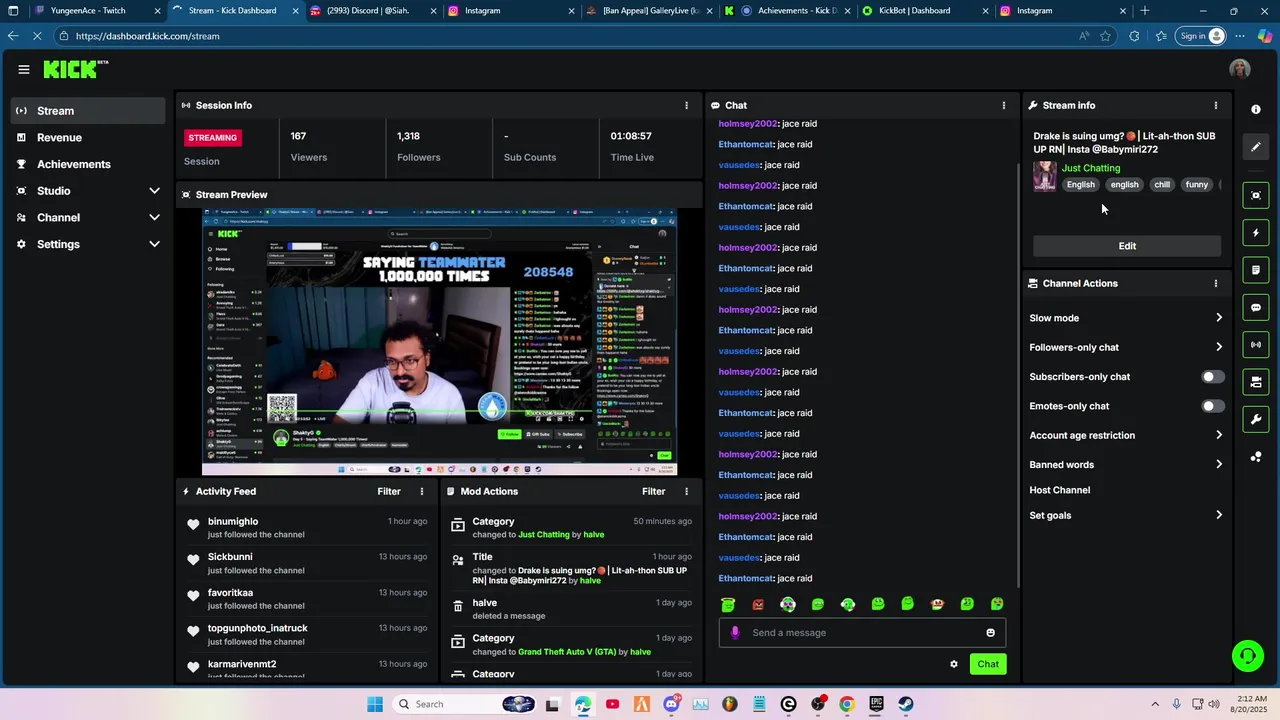Open Account age restriction chevron
Viewport: 1280px width, 720px height.
pyautogui.click(x=1218, y=435)
